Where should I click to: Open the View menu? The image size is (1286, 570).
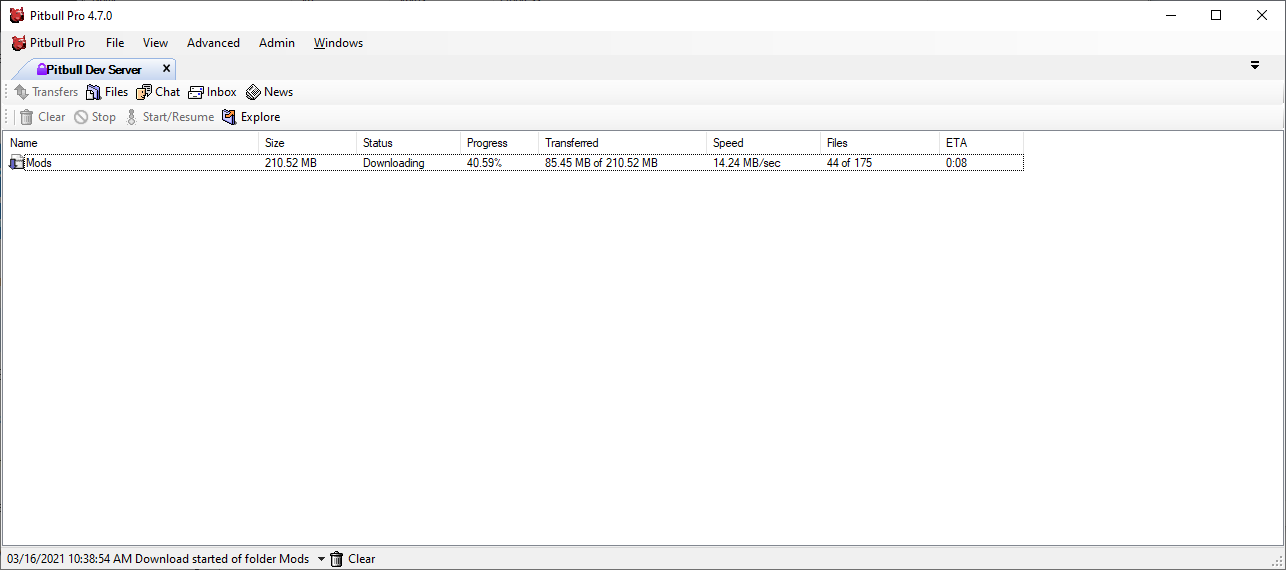point(155,43)
